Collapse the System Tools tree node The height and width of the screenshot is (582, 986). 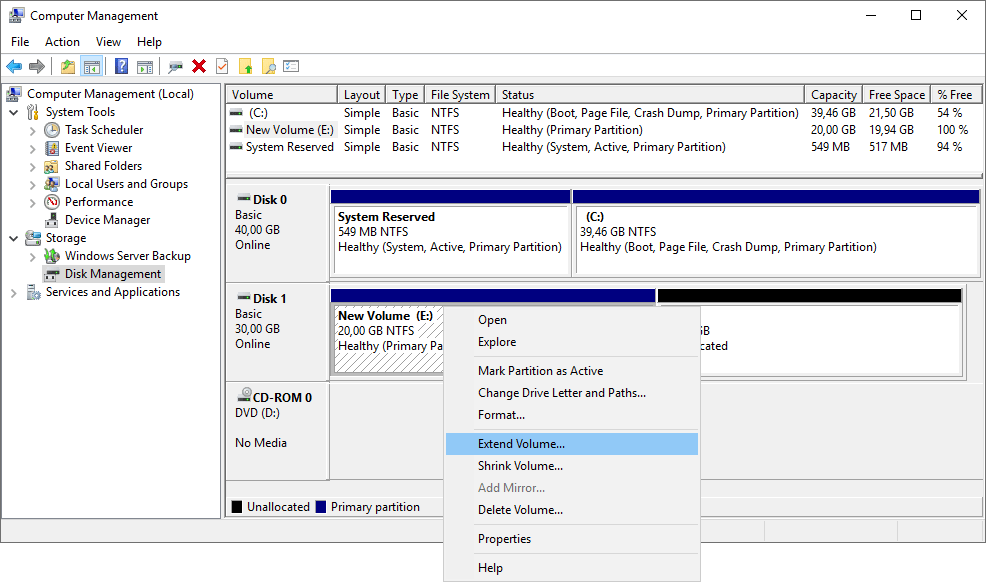(x=14, y=113)
